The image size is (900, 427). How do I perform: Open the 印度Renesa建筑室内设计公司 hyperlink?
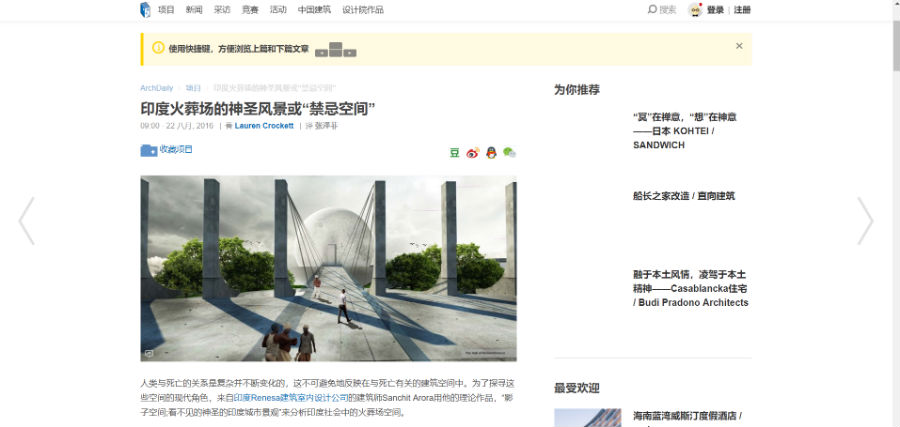[291, 397]
